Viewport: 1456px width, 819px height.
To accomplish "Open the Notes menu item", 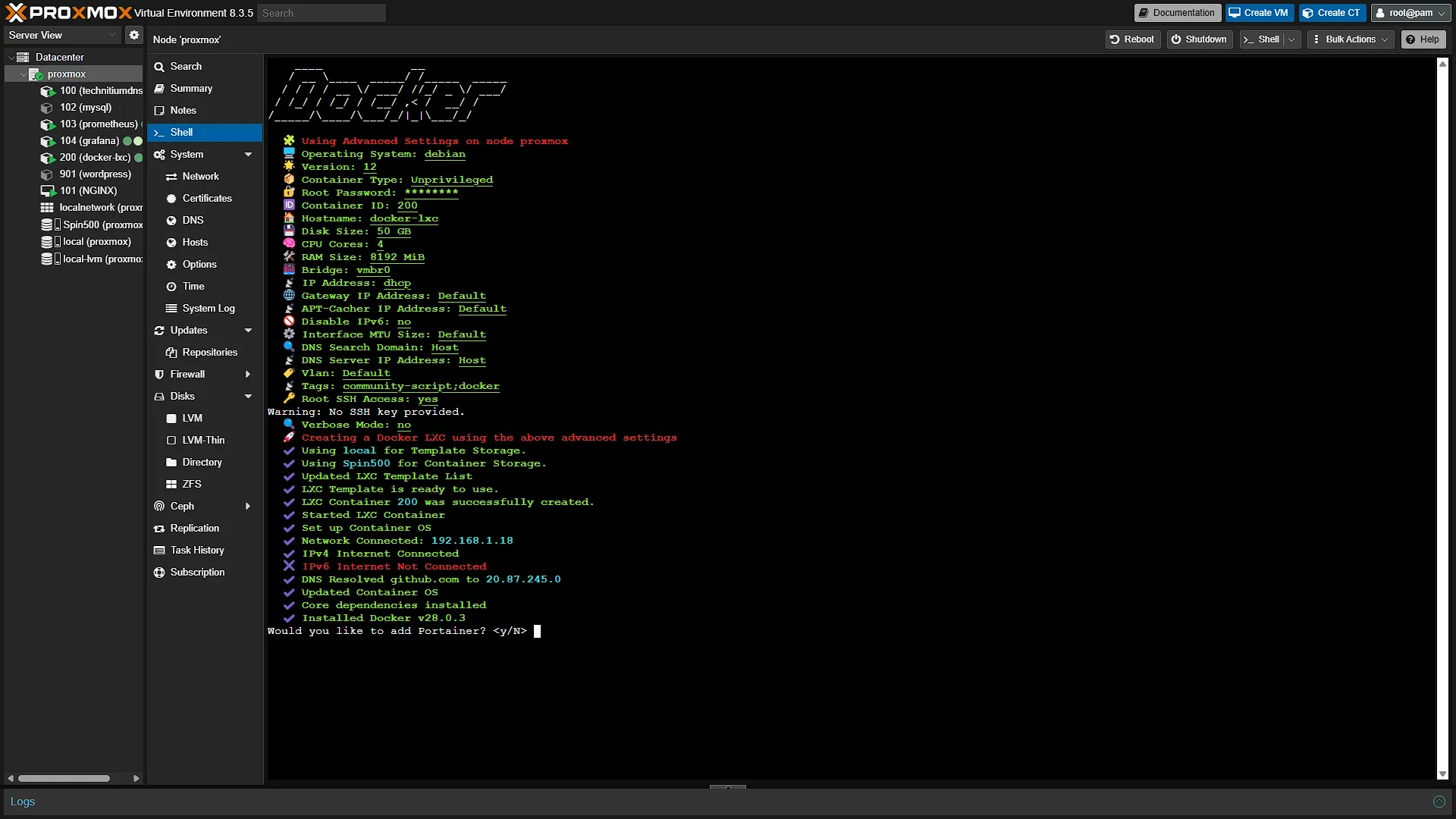I will tap(205, 111).
